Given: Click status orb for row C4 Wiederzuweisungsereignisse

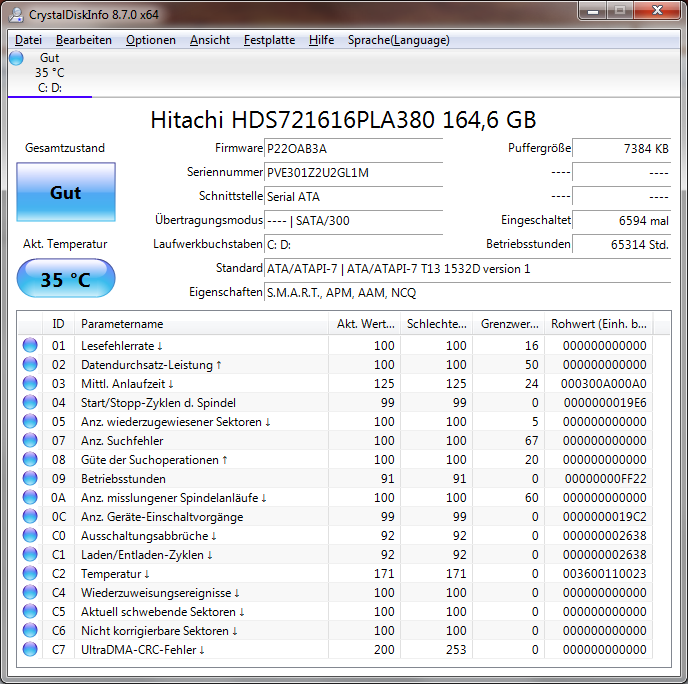Looking at the screenshot, I should point(30,592).
